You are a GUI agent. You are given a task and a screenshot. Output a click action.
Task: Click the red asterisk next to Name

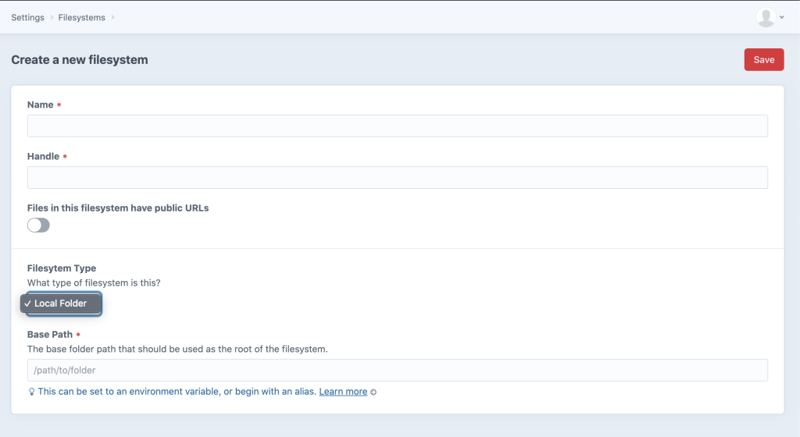click(x=60, y=105)
